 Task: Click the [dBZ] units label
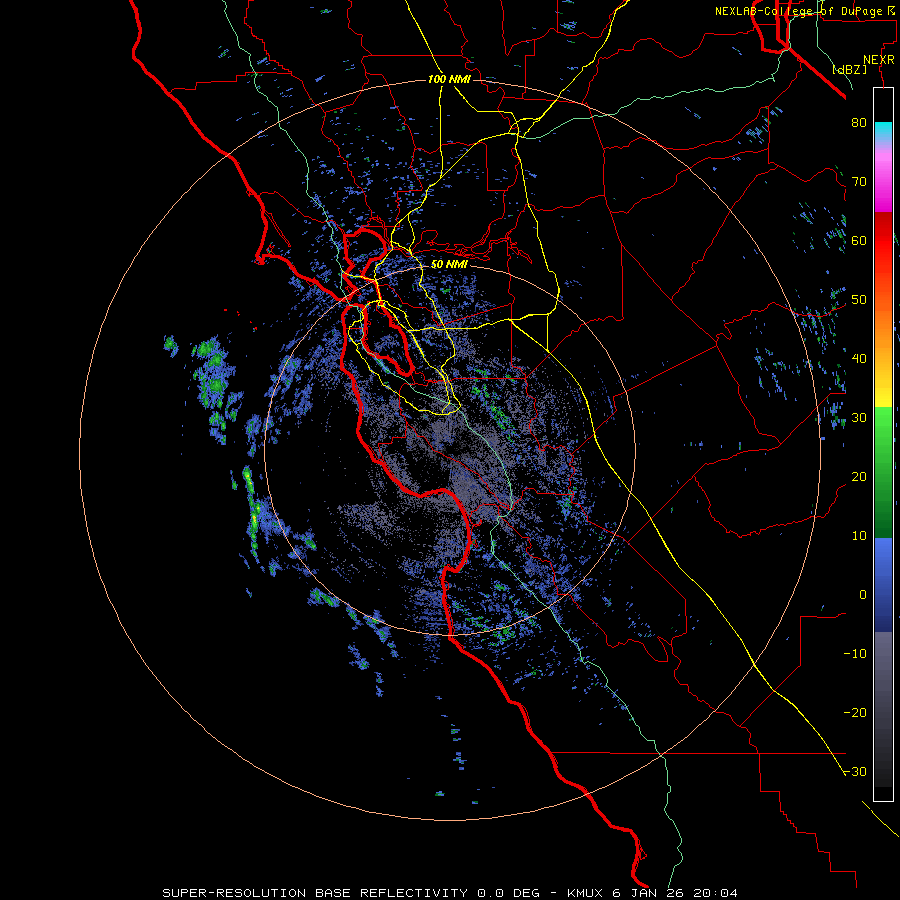(850, 69)
